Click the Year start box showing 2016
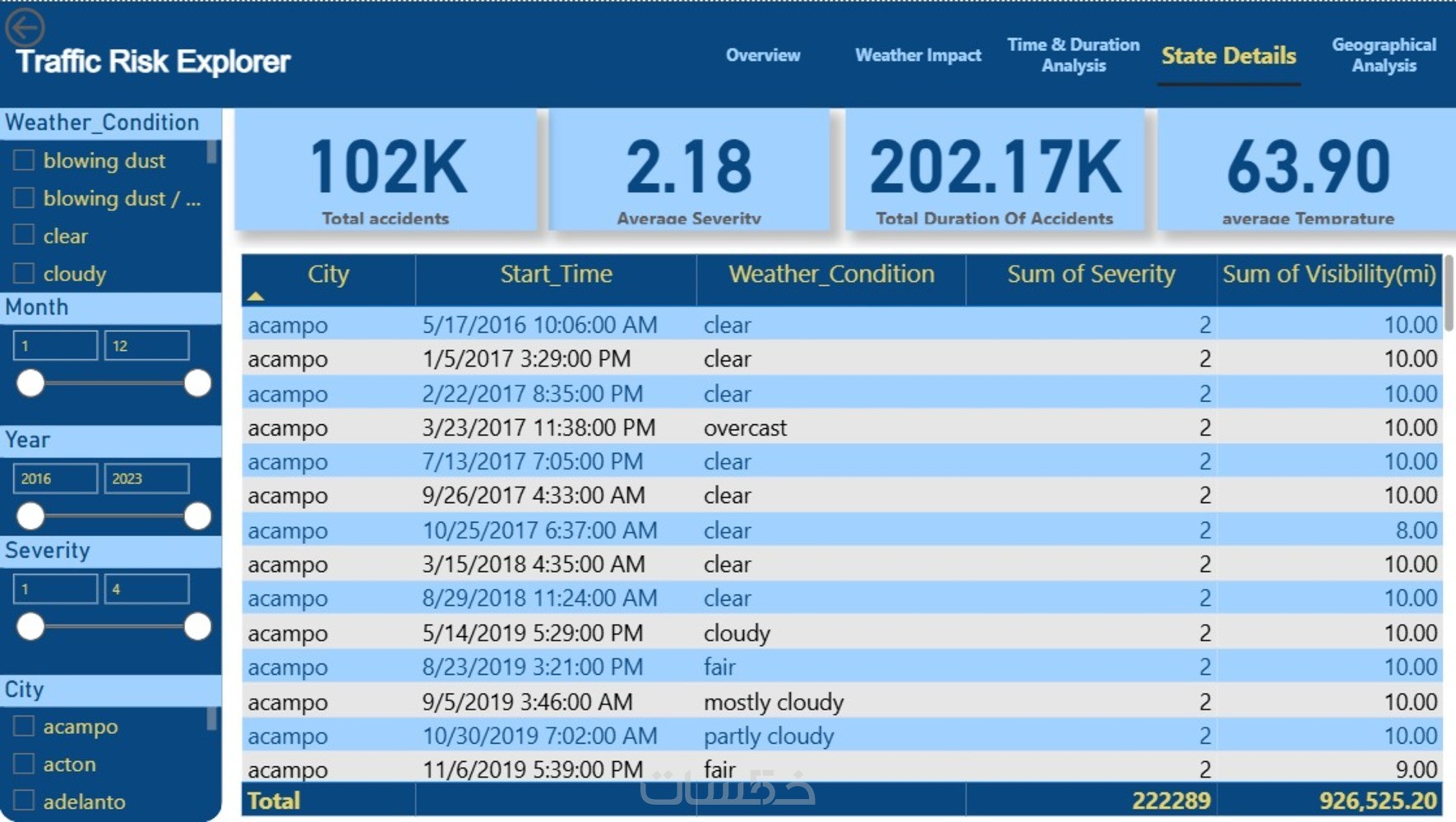1456x822 pixels. 55,478
